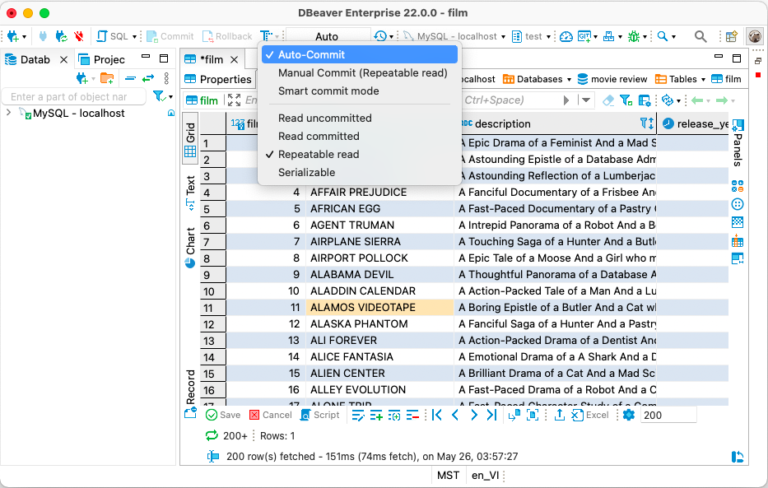This screenshot has width=768, height=488.
Task: Click the film breadcrumb in top right
Action: pos(726,79)
